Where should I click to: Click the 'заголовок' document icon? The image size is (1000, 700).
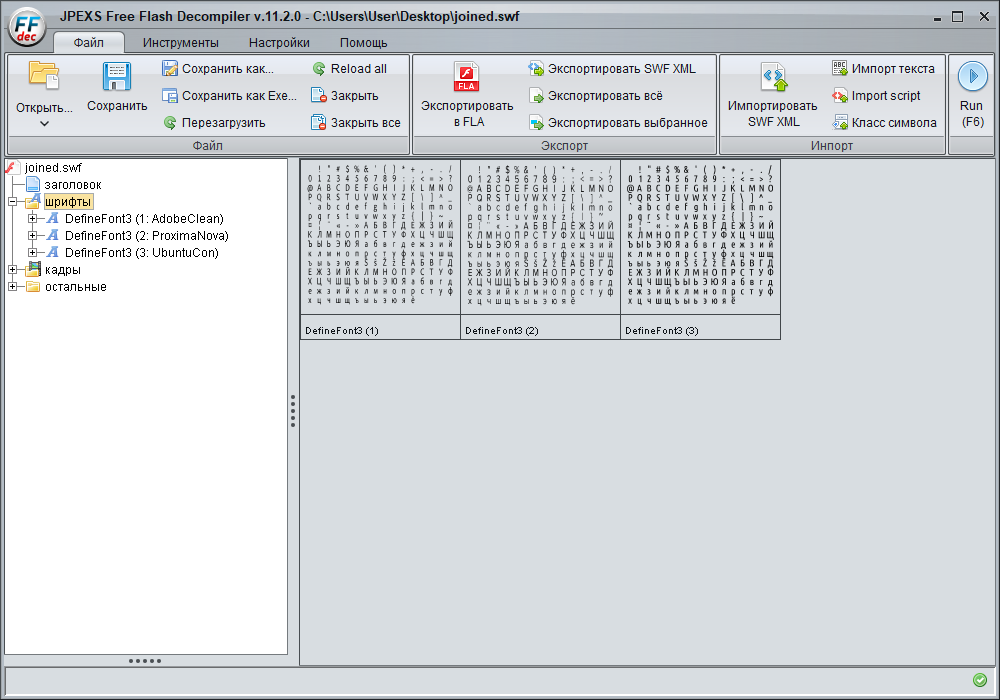tap(33, 185)
